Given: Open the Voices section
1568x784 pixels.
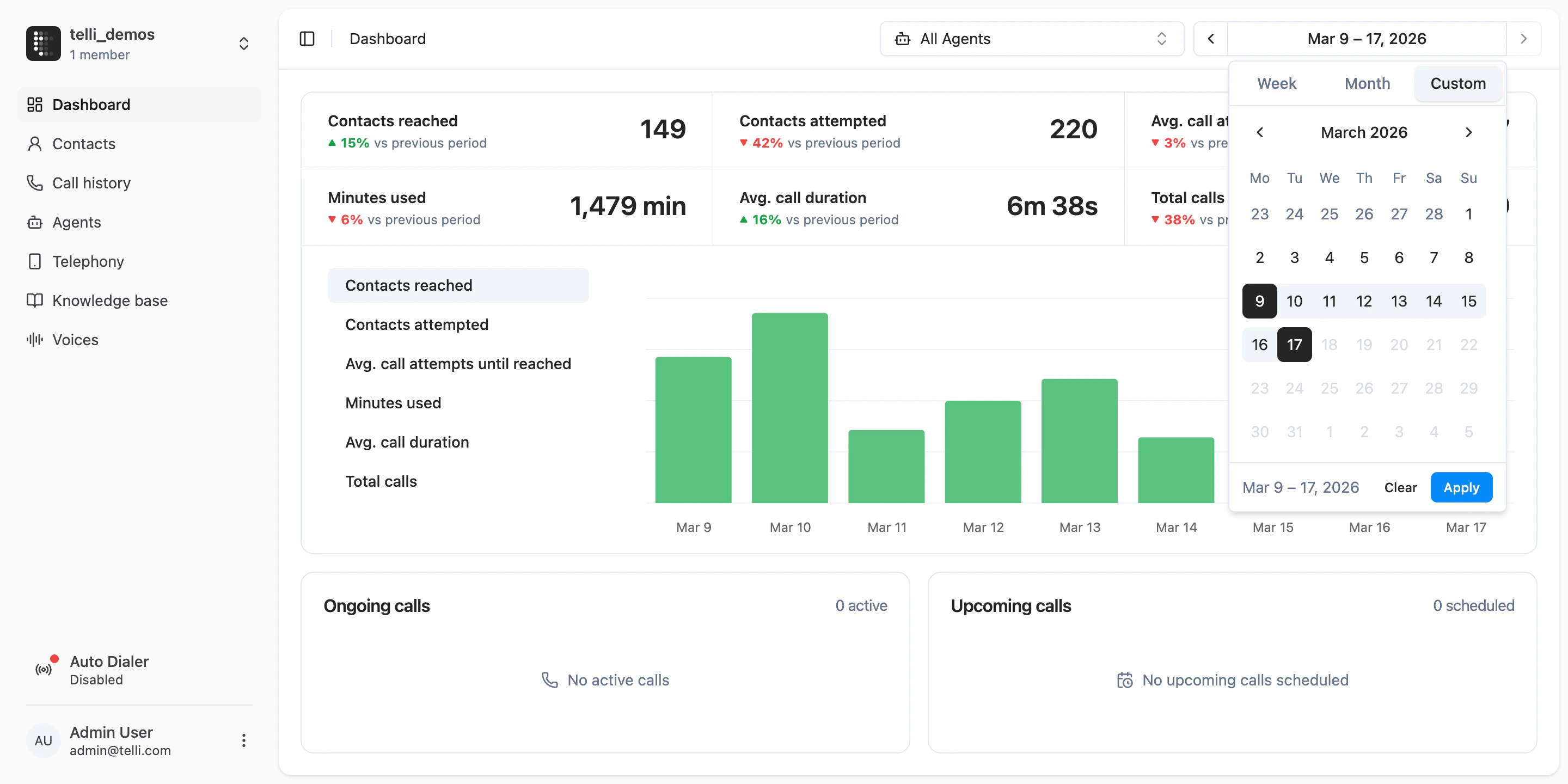Looking at the screenshot, I should tap(76, 340).
